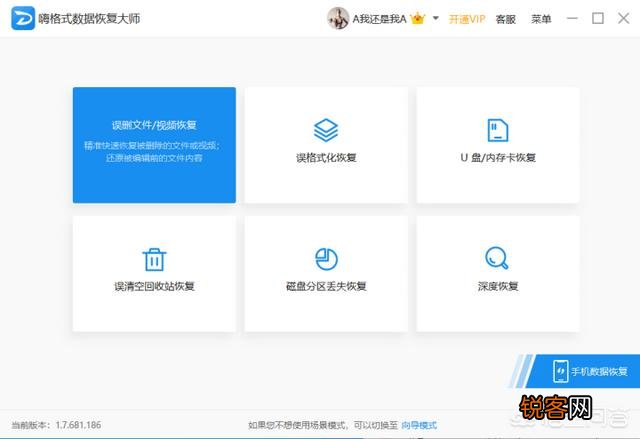Click the A我还是我A username
This screenshot has width=640, height=439.
click(380, 19)
